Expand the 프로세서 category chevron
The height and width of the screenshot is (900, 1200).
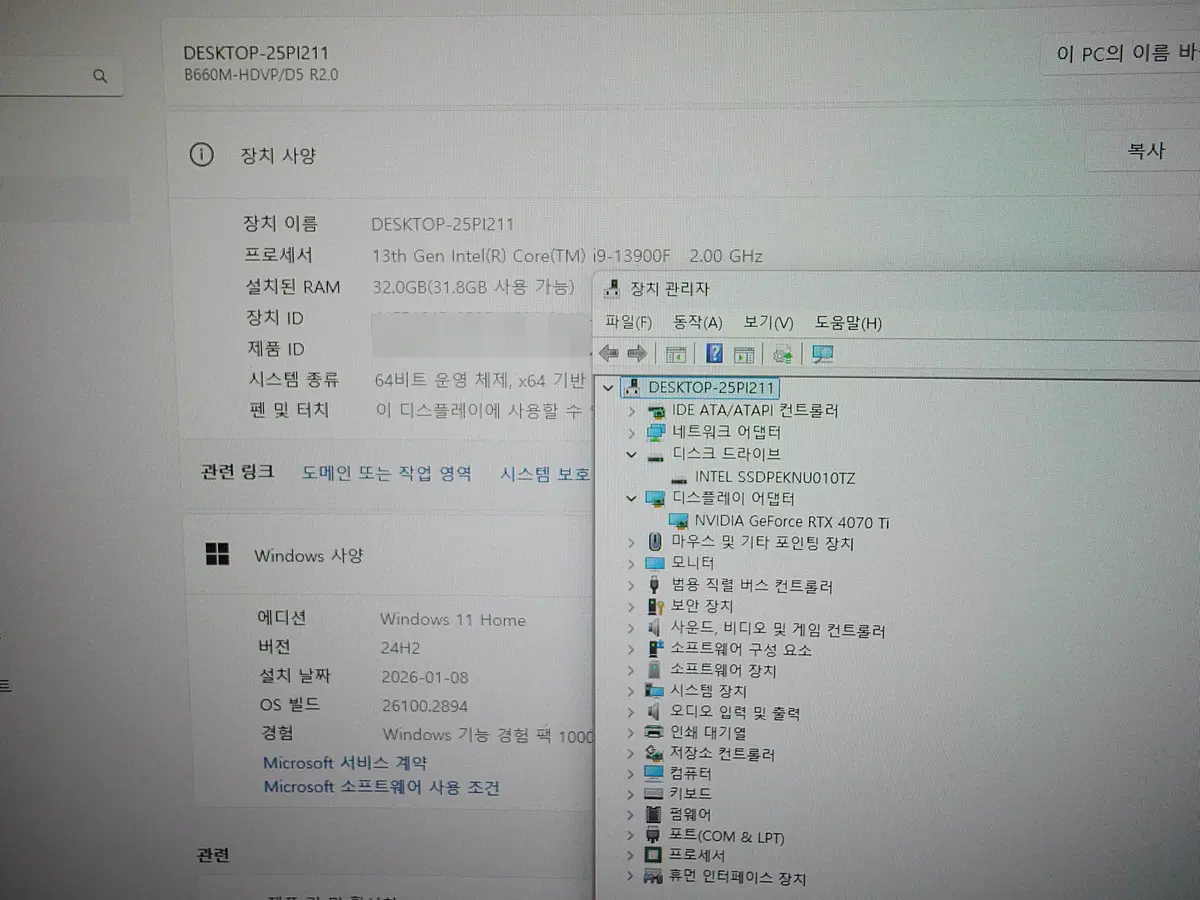click(x=630, y=856)
